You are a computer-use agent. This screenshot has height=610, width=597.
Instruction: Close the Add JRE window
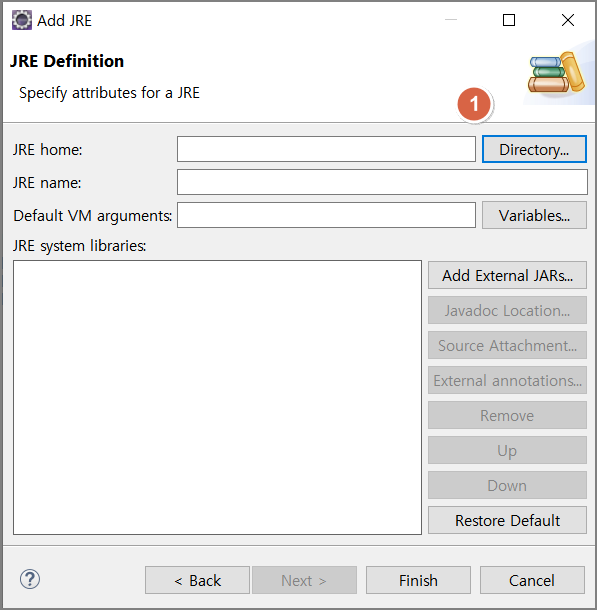[568, 20]
